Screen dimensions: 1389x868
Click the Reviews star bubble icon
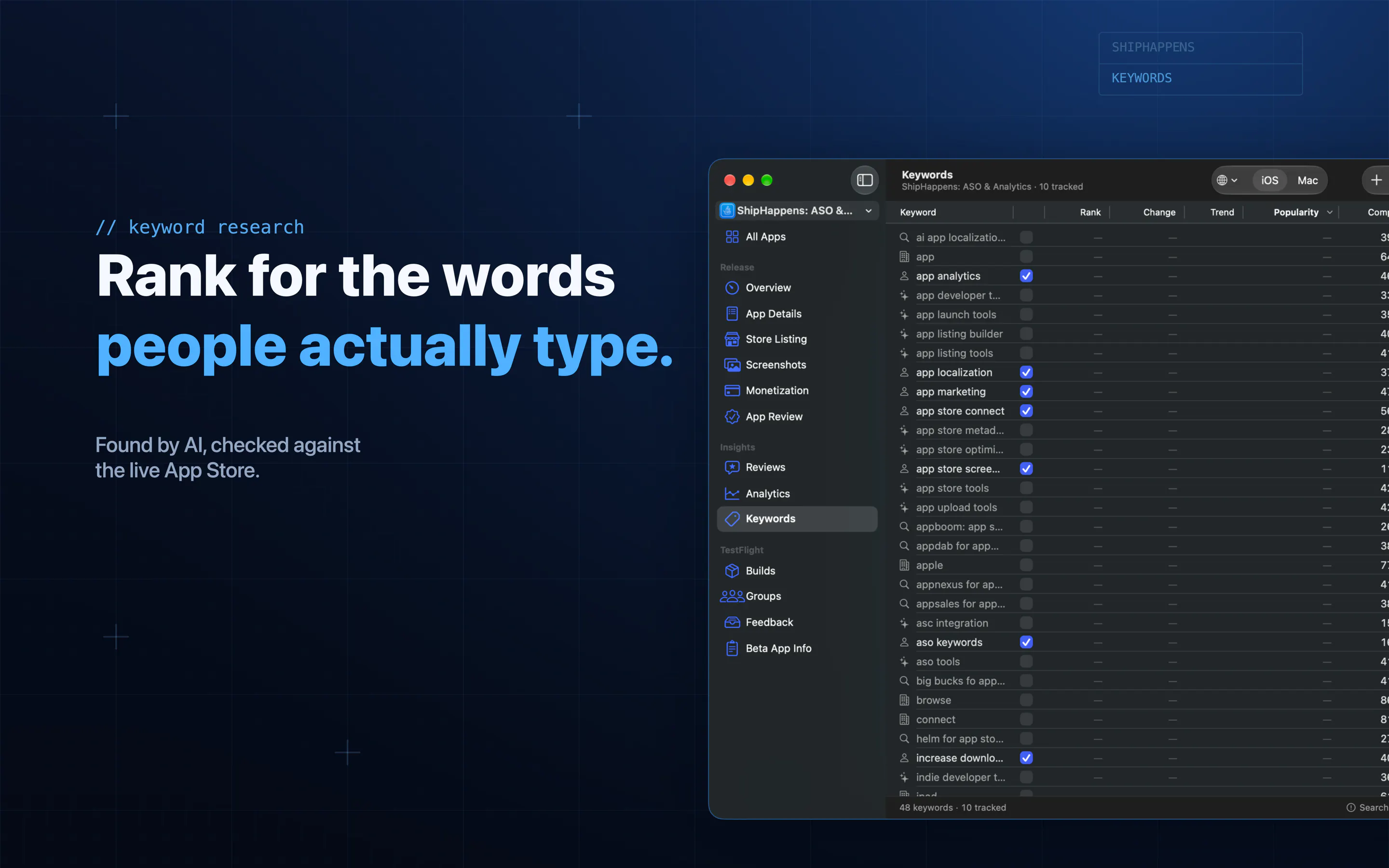point(732,467)
